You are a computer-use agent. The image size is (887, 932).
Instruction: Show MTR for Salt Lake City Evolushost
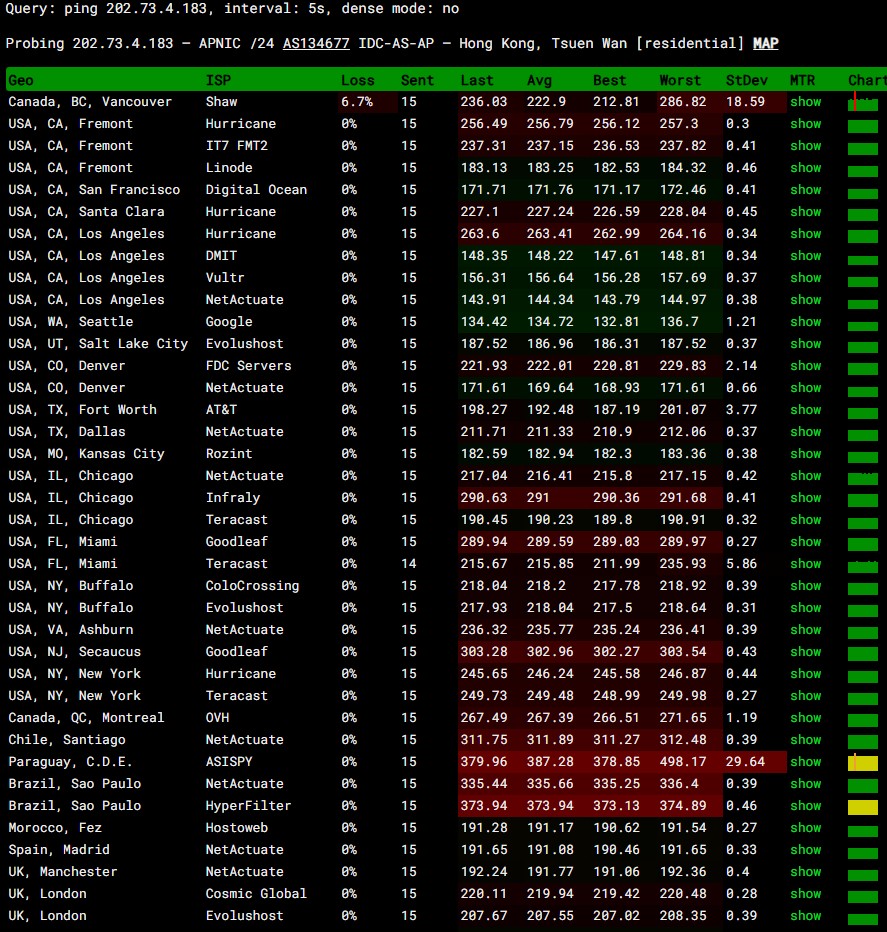pyautogui.click(x=806, y=344)
